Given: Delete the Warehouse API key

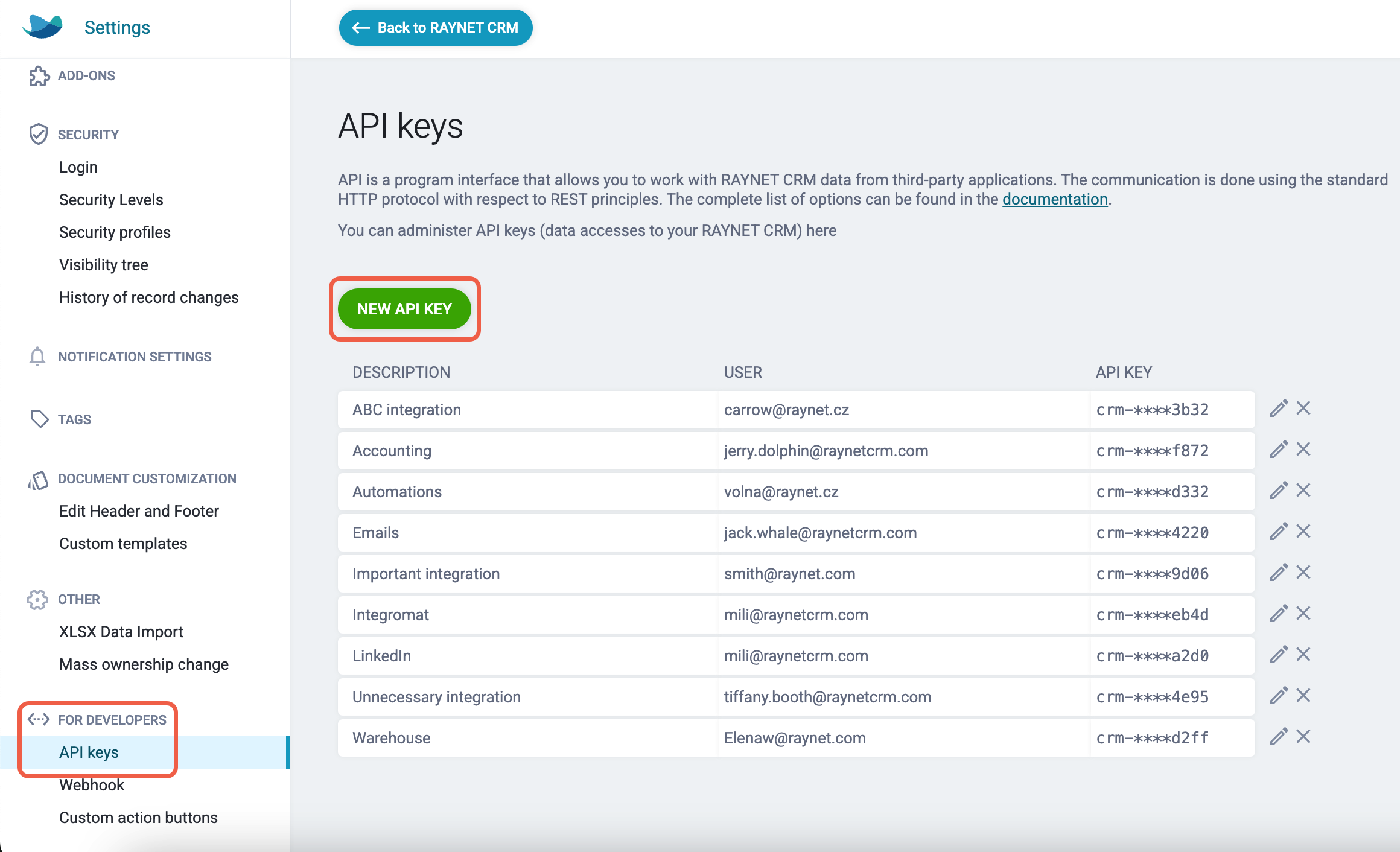Looking at the screenshot, I should click(x=1303, y=737).
